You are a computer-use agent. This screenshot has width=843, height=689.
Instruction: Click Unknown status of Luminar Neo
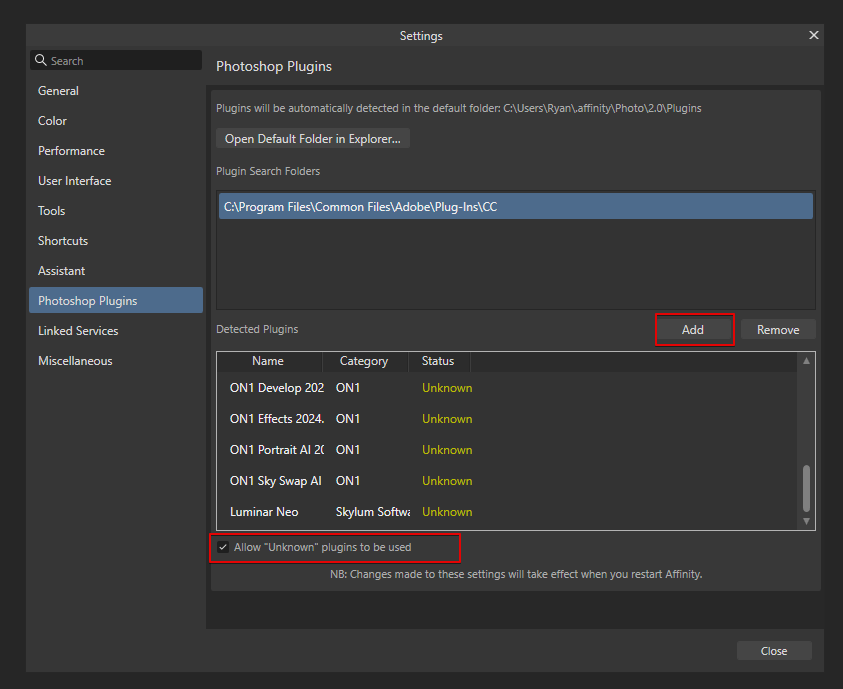(447, 512)
